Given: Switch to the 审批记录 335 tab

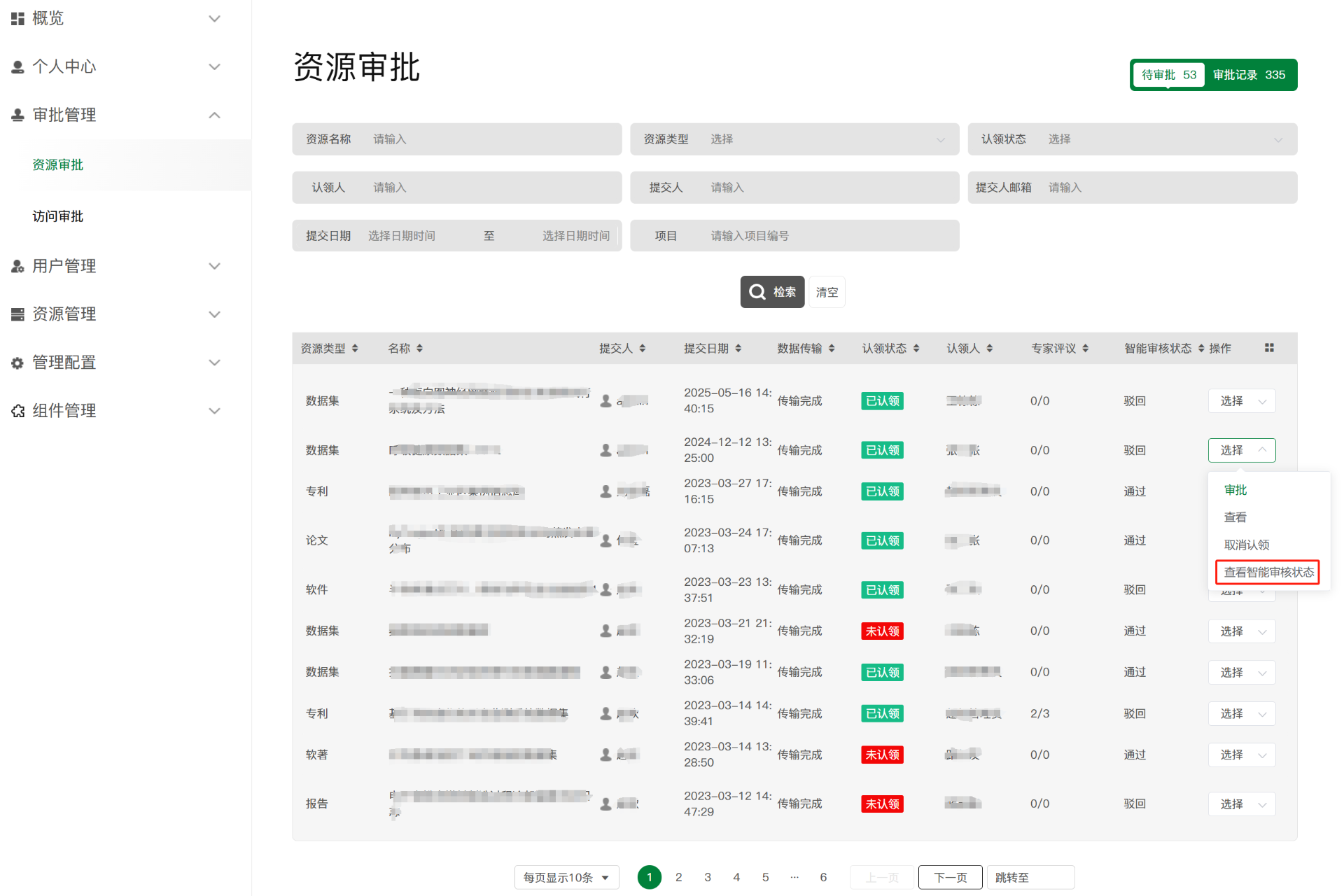Looking at the screenshot, I should point(1249,75).
